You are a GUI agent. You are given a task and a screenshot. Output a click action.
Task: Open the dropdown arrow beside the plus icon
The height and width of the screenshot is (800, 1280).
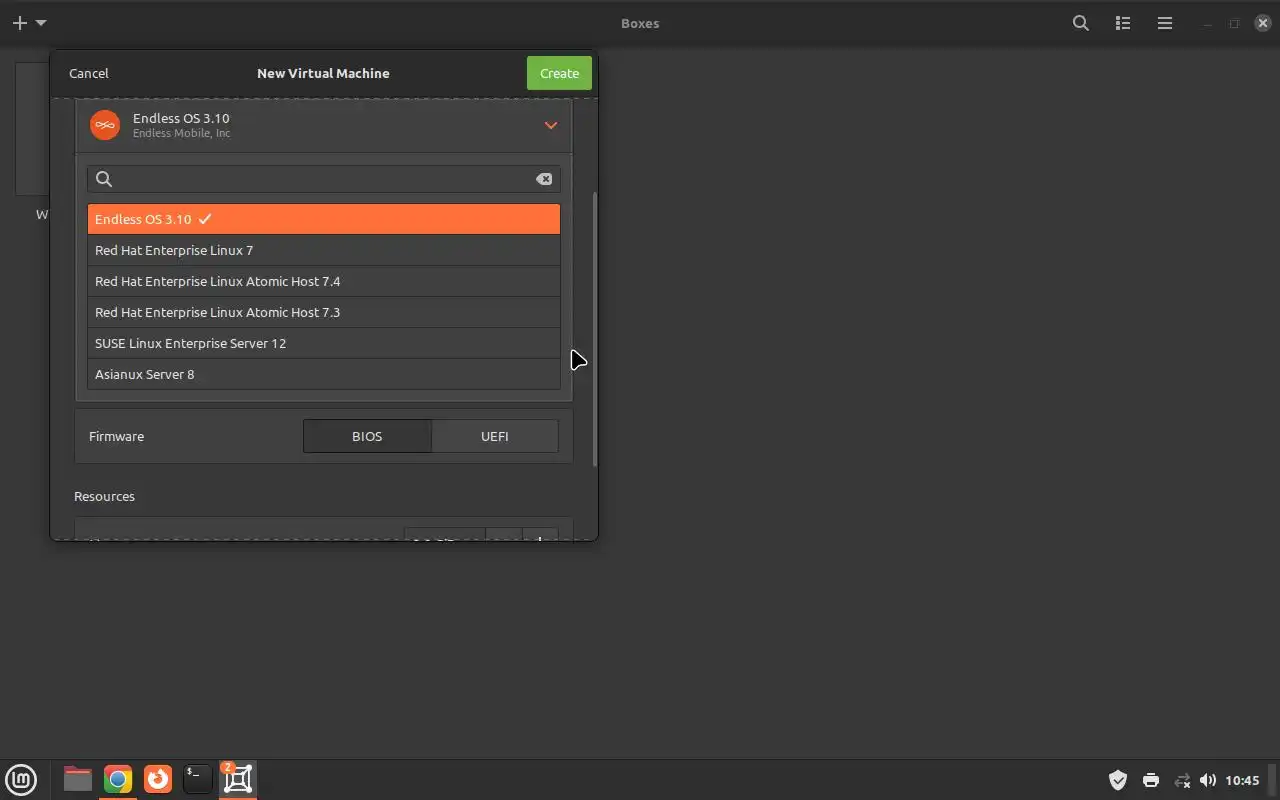(41, 23)
